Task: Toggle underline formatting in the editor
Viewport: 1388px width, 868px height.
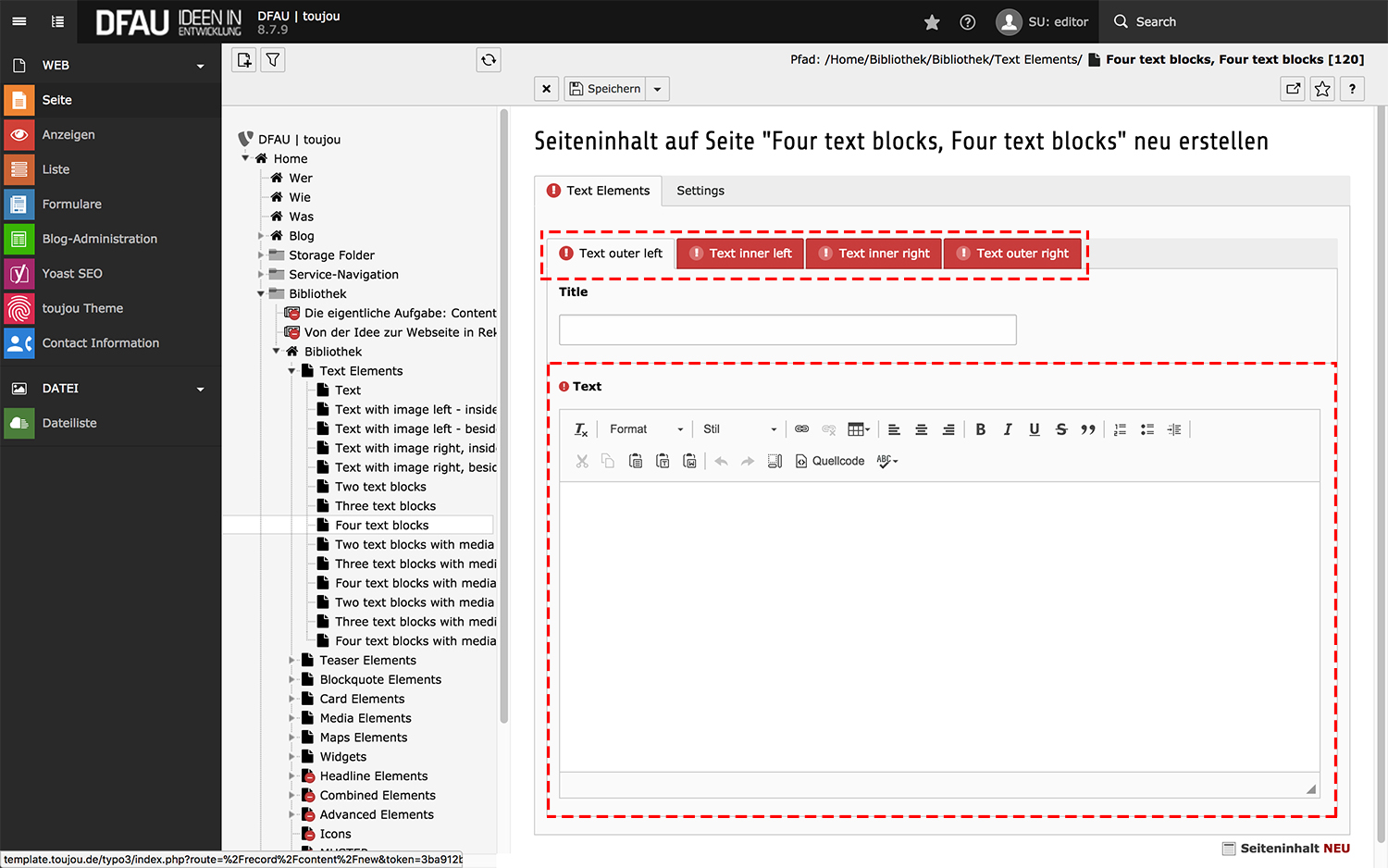Action: [1035, 429]
